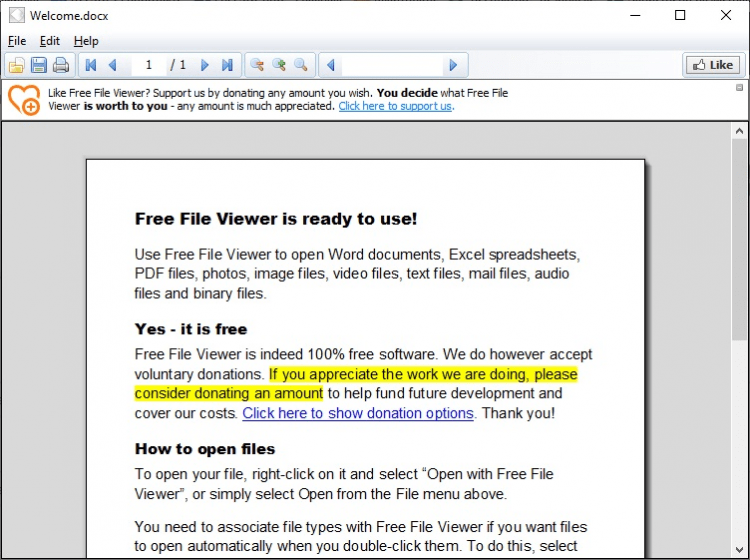Go to the previous page arrow

click(x=113, y=65)
